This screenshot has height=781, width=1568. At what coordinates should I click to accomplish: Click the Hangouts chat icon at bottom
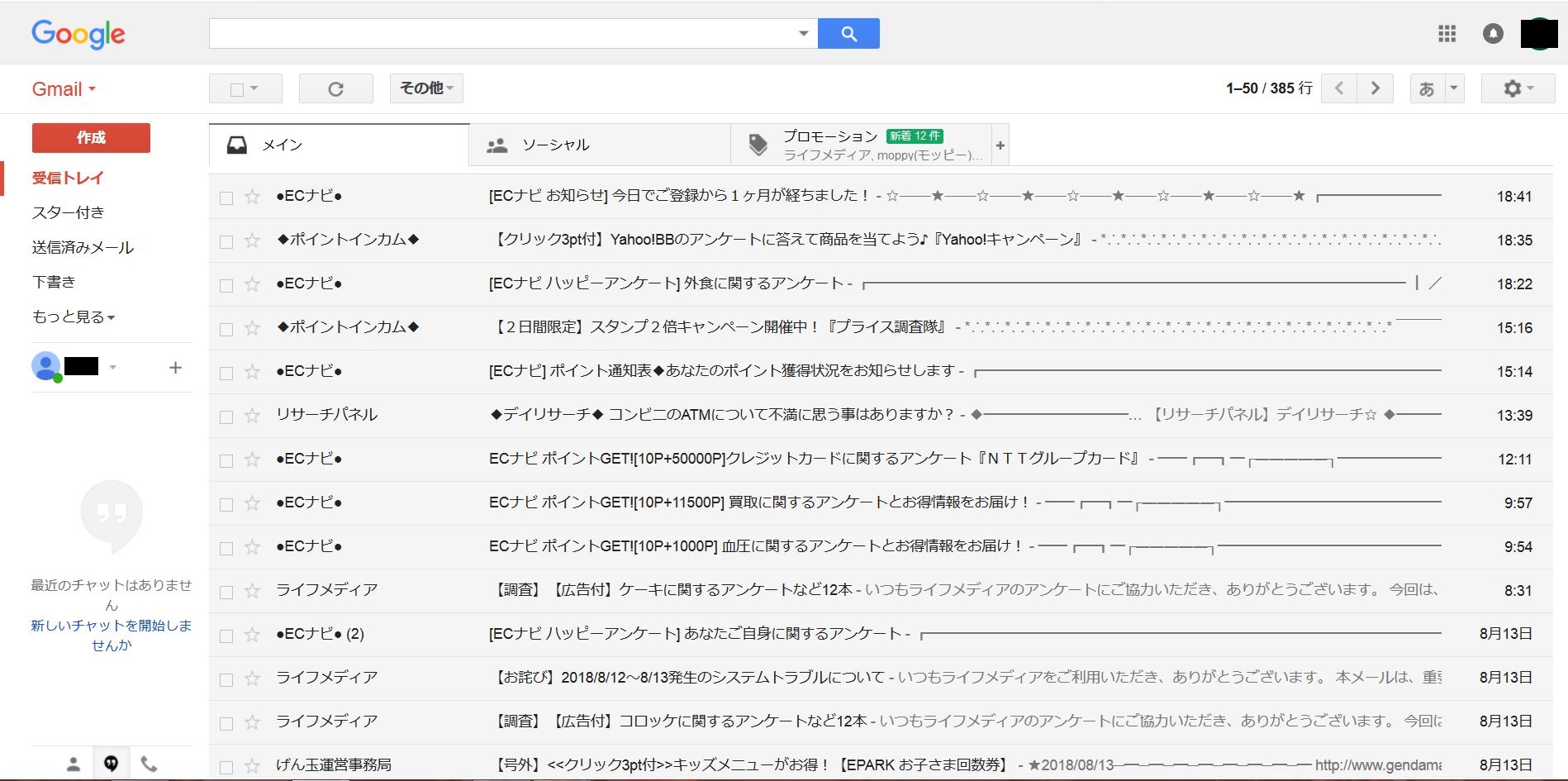coord(111,764)
